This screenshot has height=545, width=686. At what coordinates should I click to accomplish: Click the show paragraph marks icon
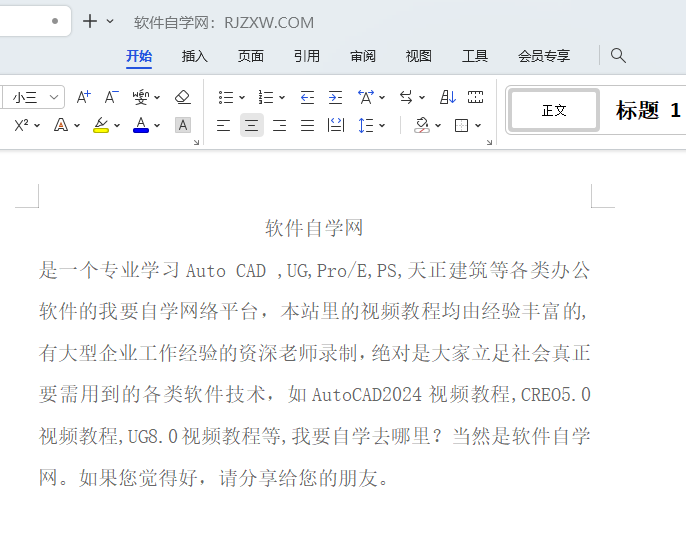[x=476, y=97]
